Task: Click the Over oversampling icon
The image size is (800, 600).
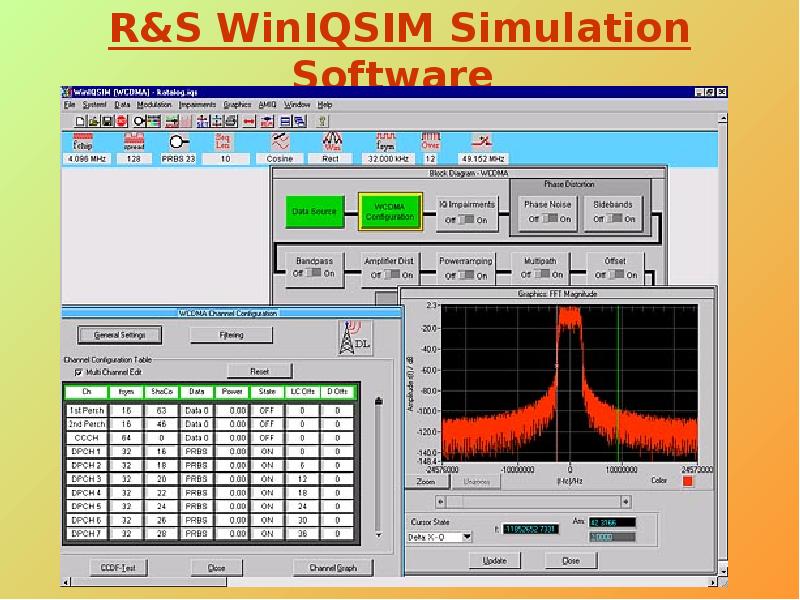Action: click(430, 141)
